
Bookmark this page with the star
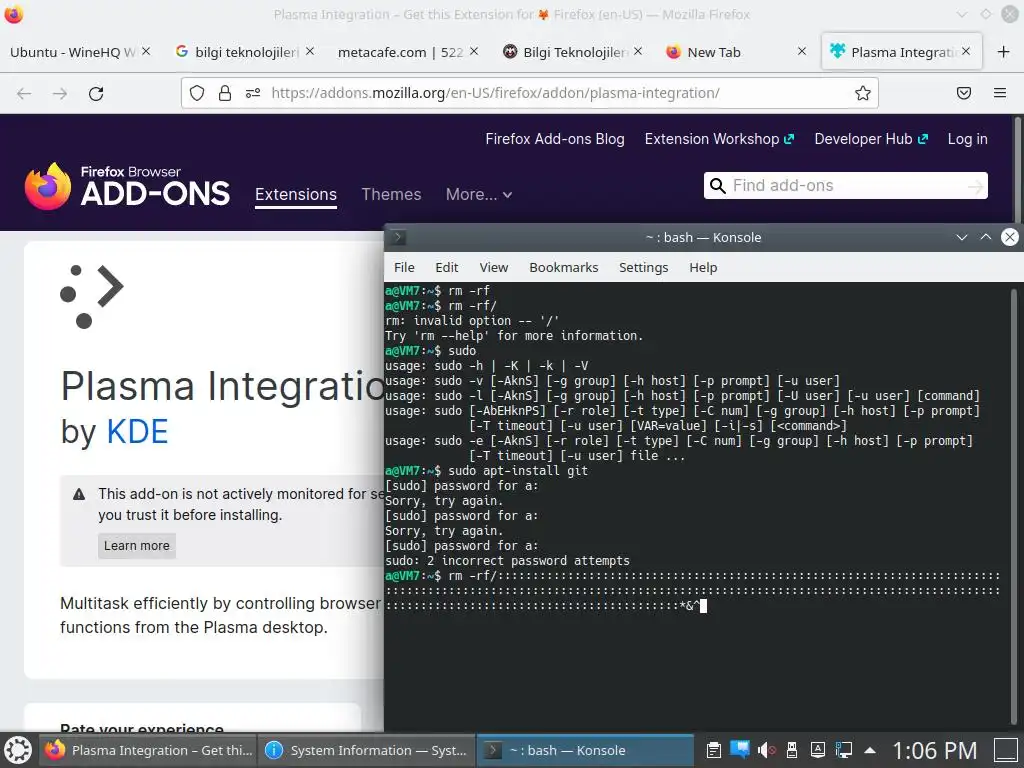863,93
